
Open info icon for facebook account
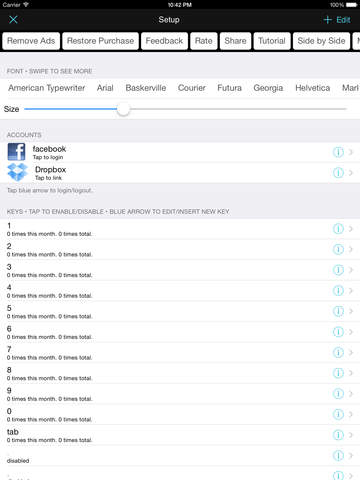(338, 152)
